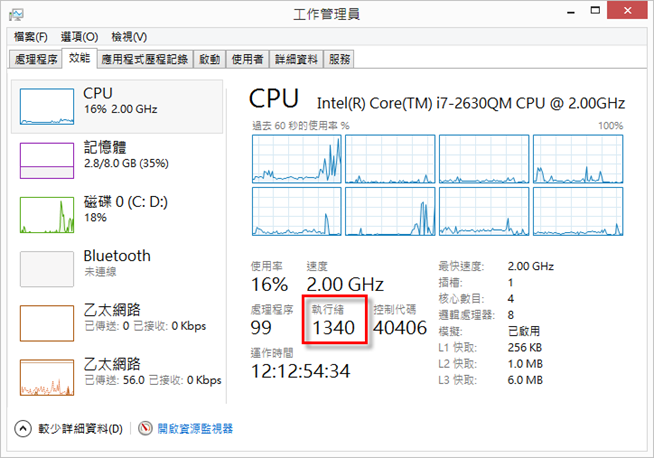Select the first 乙太網路 entry
Viewport: 654px width, 458px height.
click(46, 323)
